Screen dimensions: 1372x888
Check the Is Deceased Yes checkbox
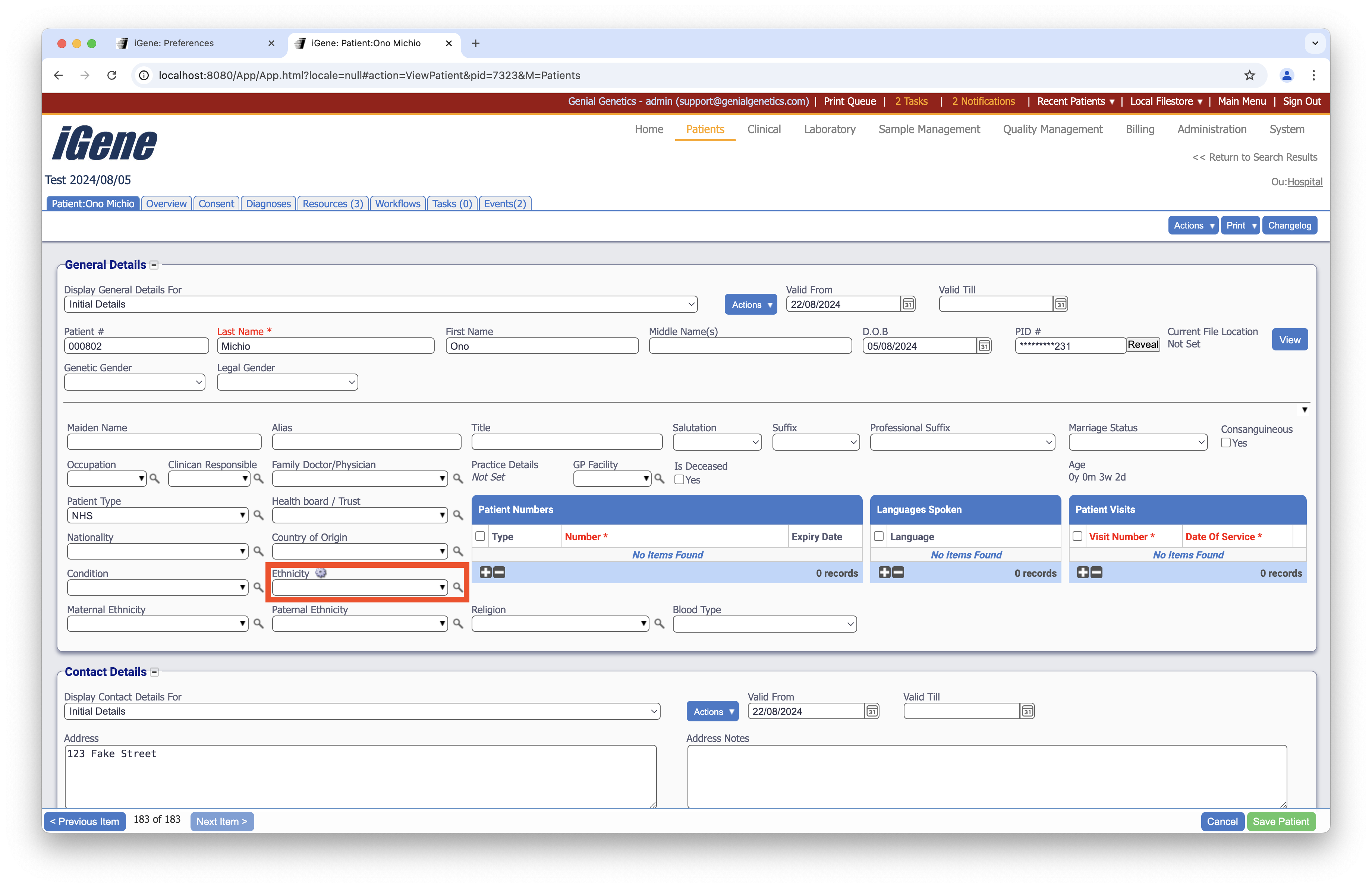pyautogui.click(x=679, y=479)
